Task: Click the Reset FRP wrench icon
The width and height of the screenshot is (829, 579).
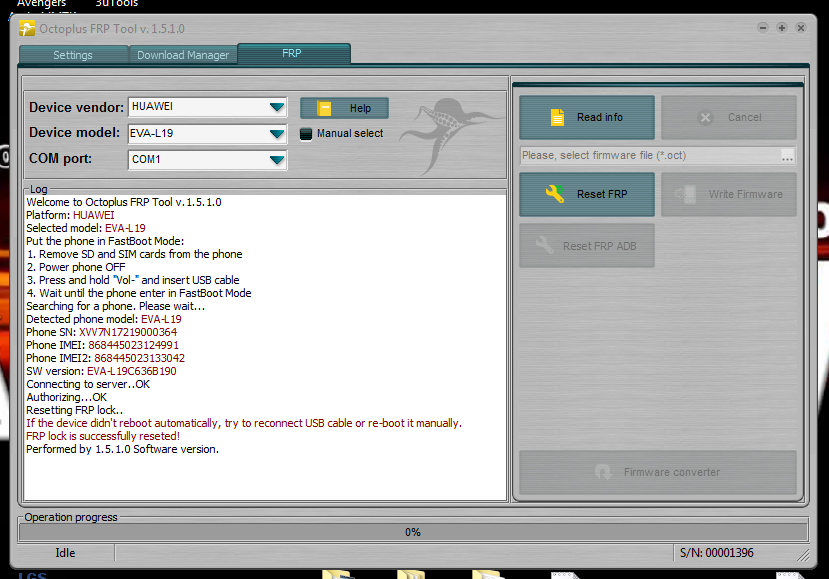Action: pos(555,194)
